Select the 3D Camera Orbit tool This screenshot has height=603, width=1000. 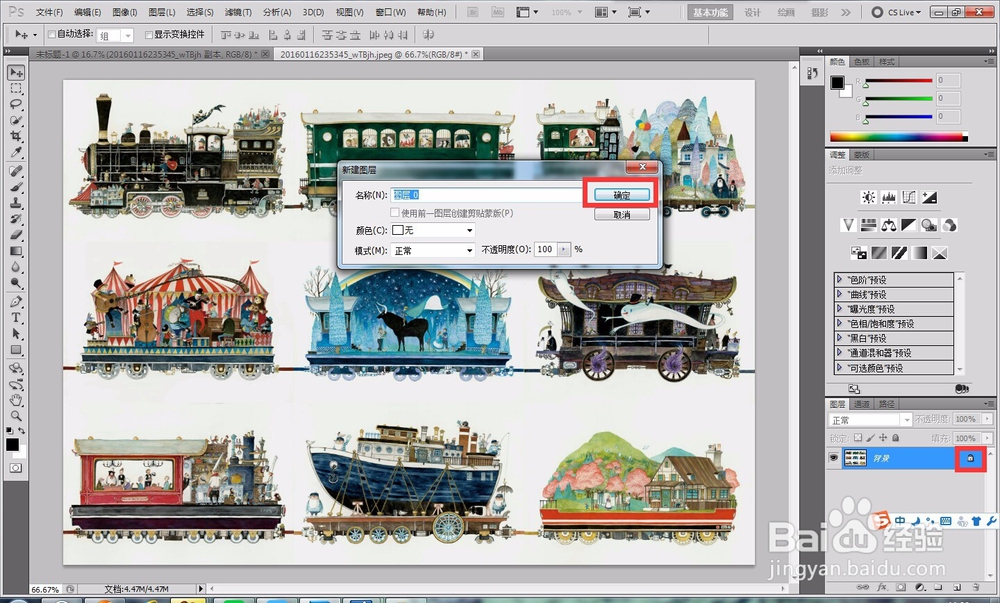(16, 384)
